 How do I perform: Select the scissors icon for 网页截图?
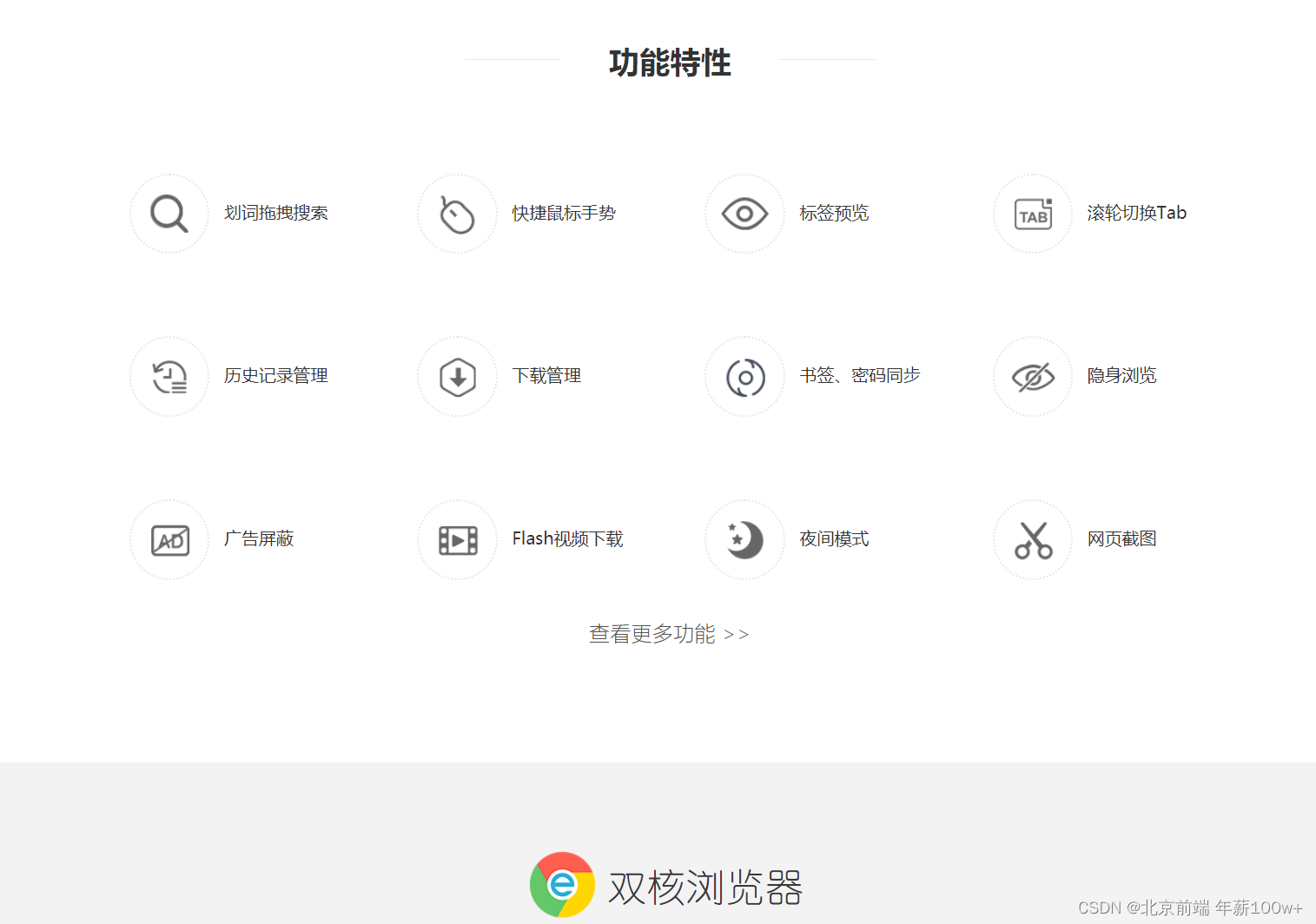1031,539
